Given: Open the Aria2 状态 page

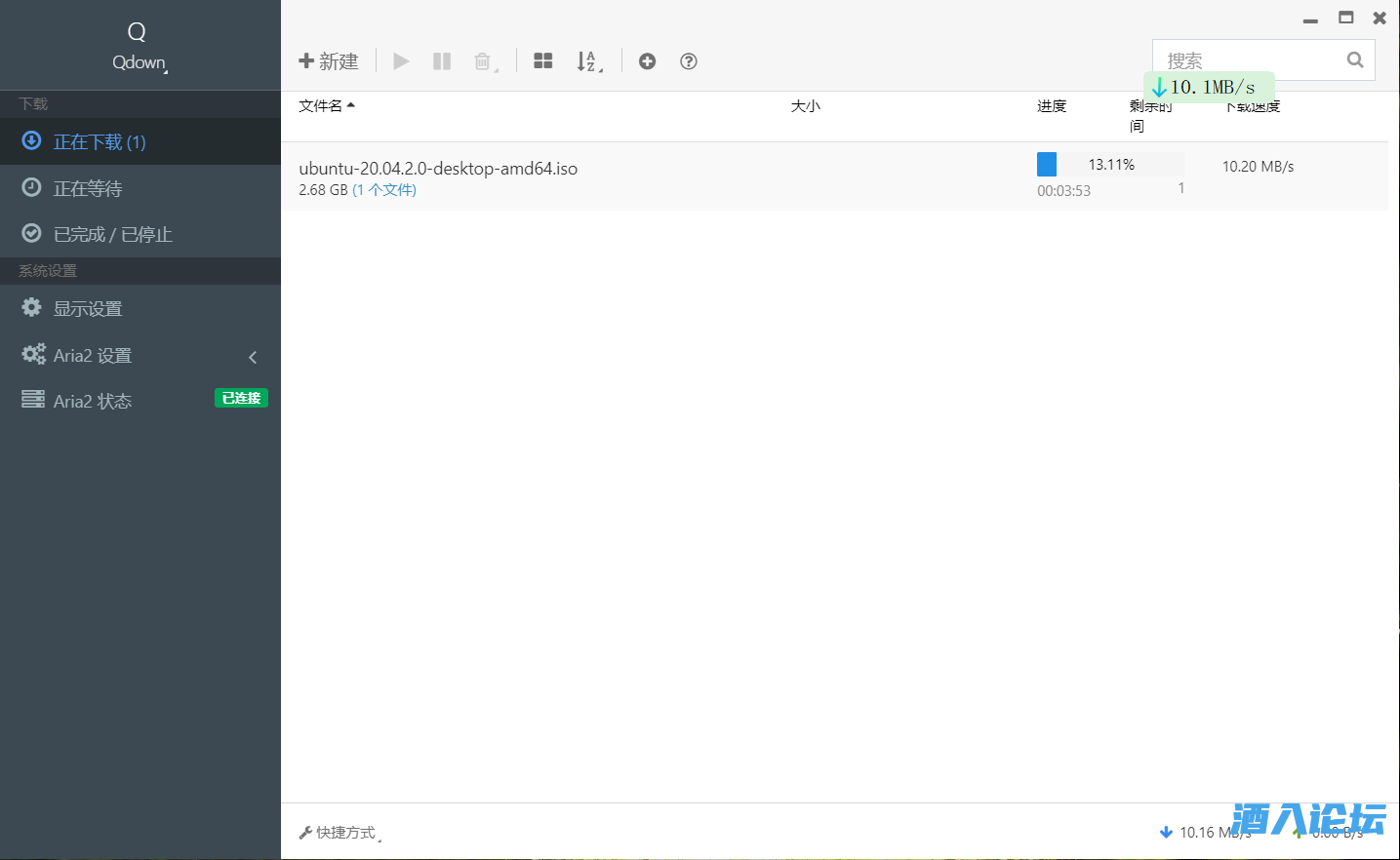Looking at the screenshot, I should (93, 401).
